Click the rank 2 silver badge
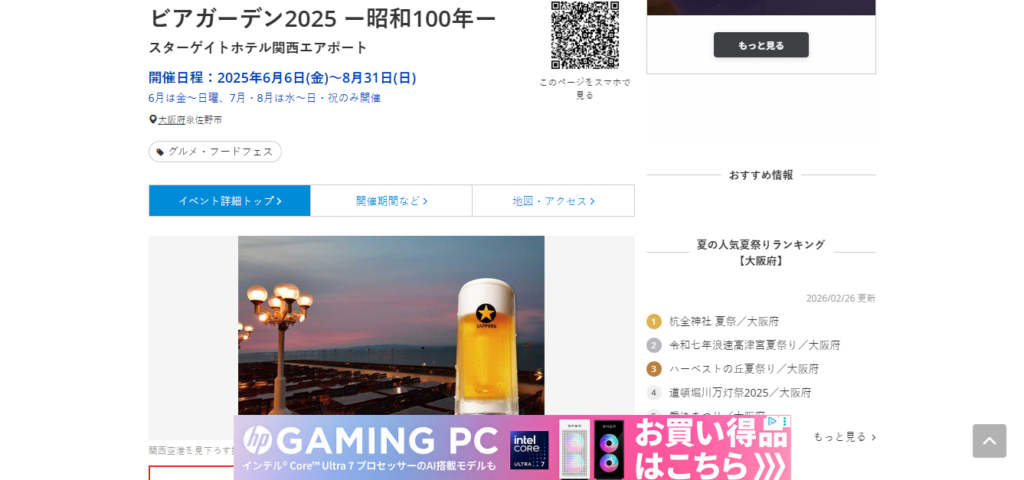Screen dimensions: 1024x480 (654, 345)
